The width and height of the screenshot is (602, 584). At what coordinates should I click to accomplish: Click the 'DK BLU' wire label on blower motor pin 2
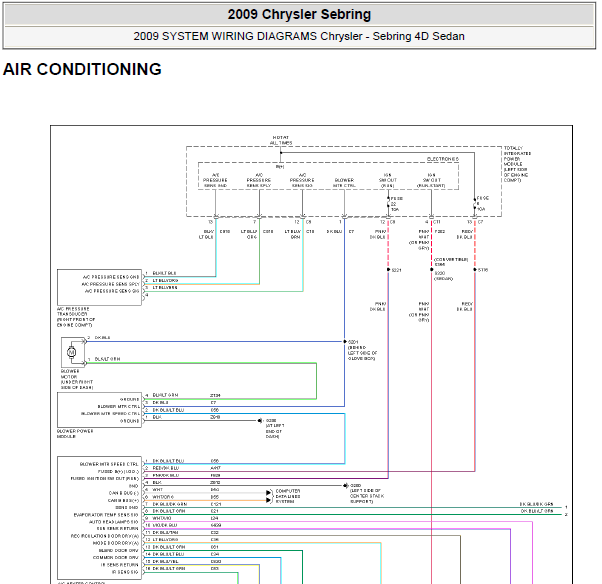(102, 337)
